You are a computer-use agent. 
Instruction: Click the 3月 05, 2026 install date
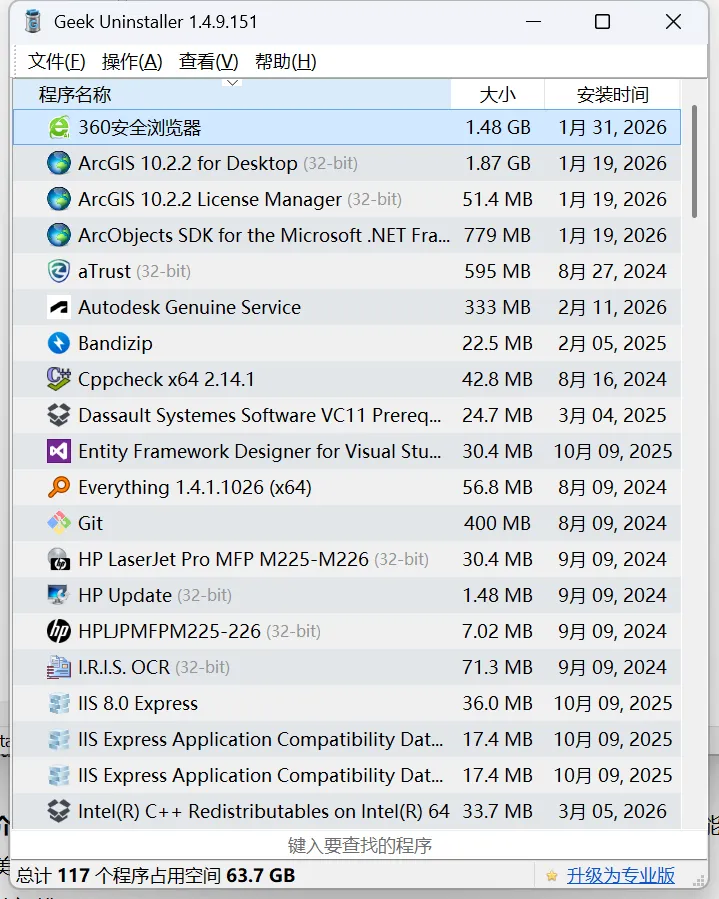[612, 811]
